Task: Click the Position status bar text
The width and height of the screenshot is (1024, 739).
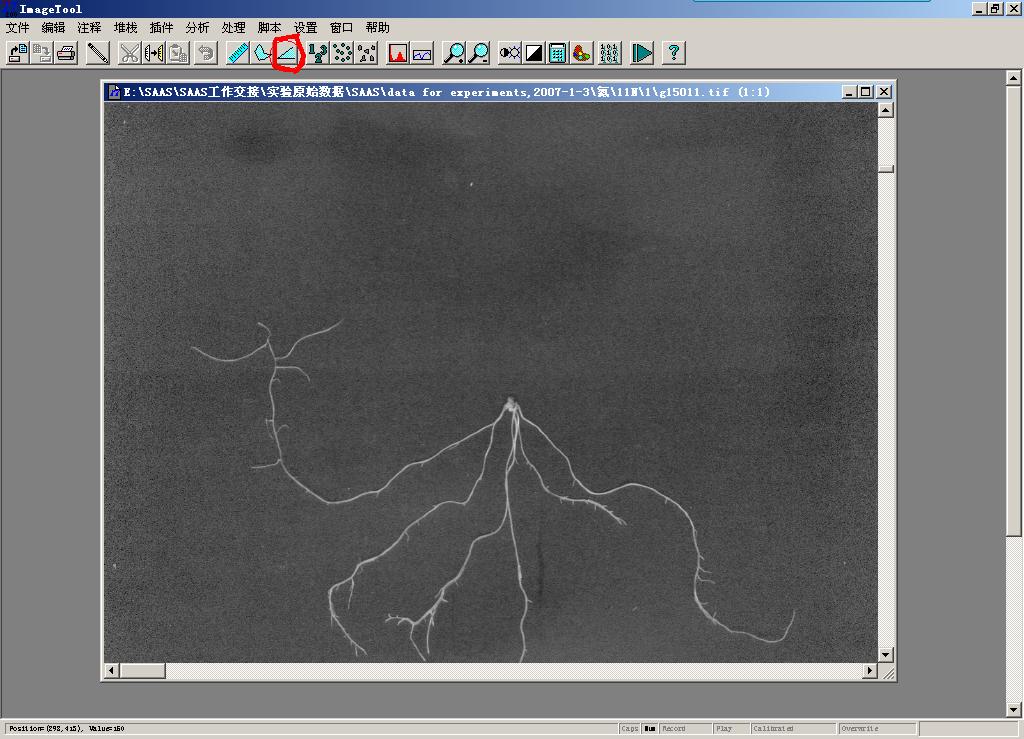Action: click(x=67, y=728)
